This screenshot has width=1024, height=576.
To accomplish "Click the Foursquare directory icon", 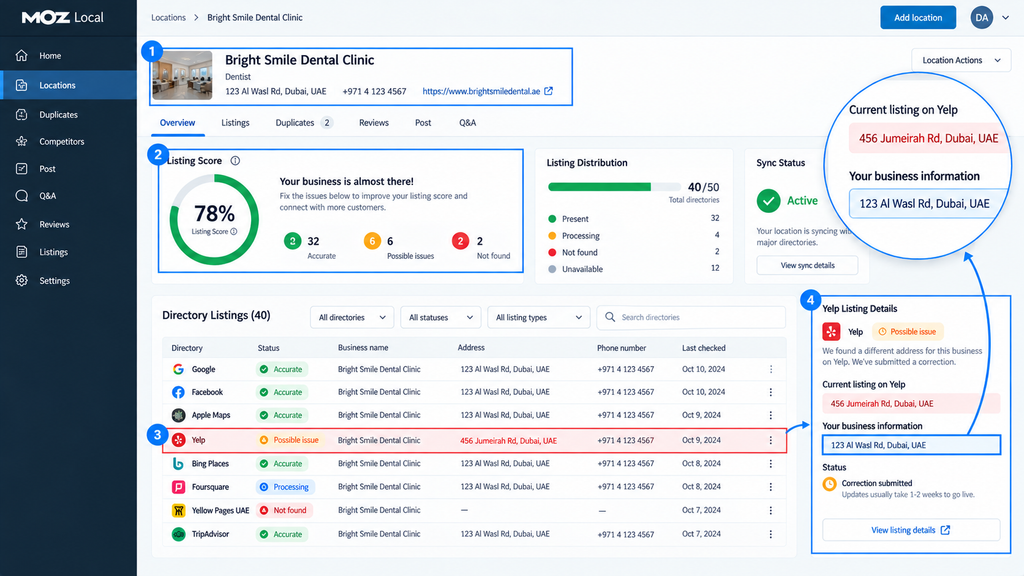I will click(x=178, y=487).
